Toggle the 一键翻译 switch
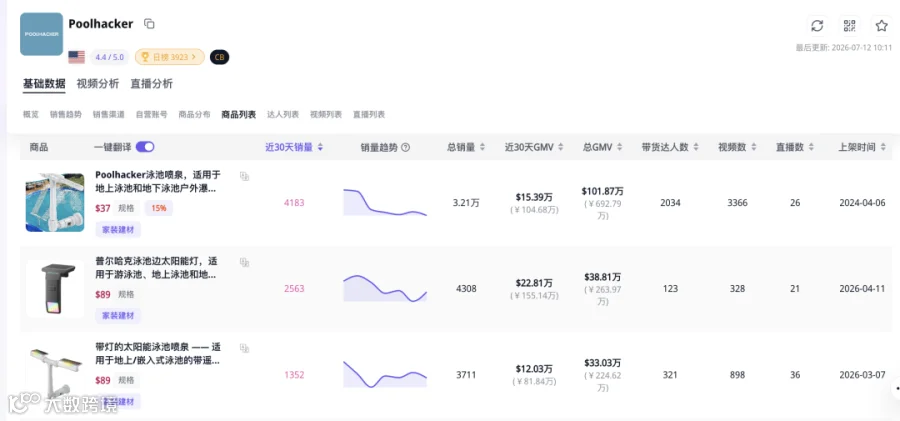900x421 pixels. coord(145,147)
